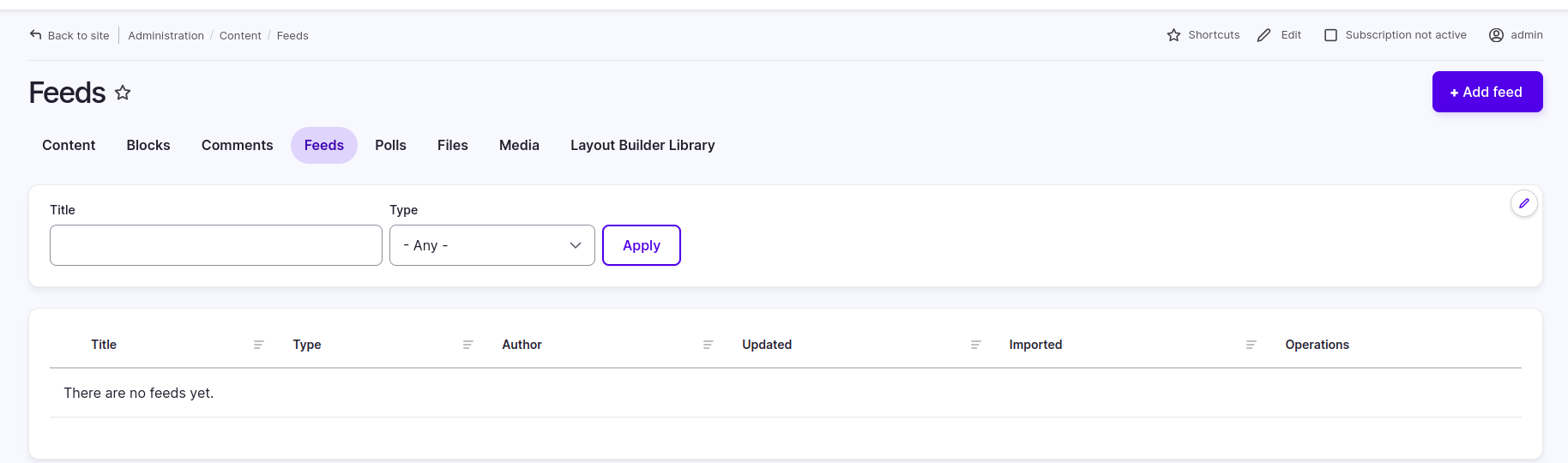Open the Layout Builder Library tab
The height and width of the screenshot is (463, 1568).
tap(642, 145)
